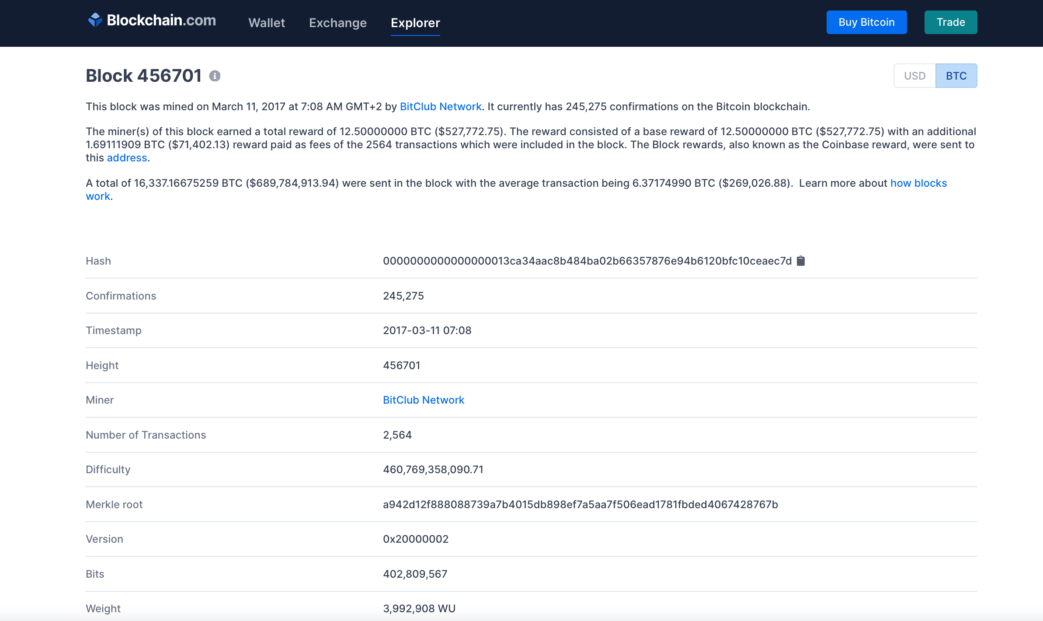Click the Blockchain.com logo
Image resolution: width=1043 pixels, height=621 pixels.
point(151,21)
